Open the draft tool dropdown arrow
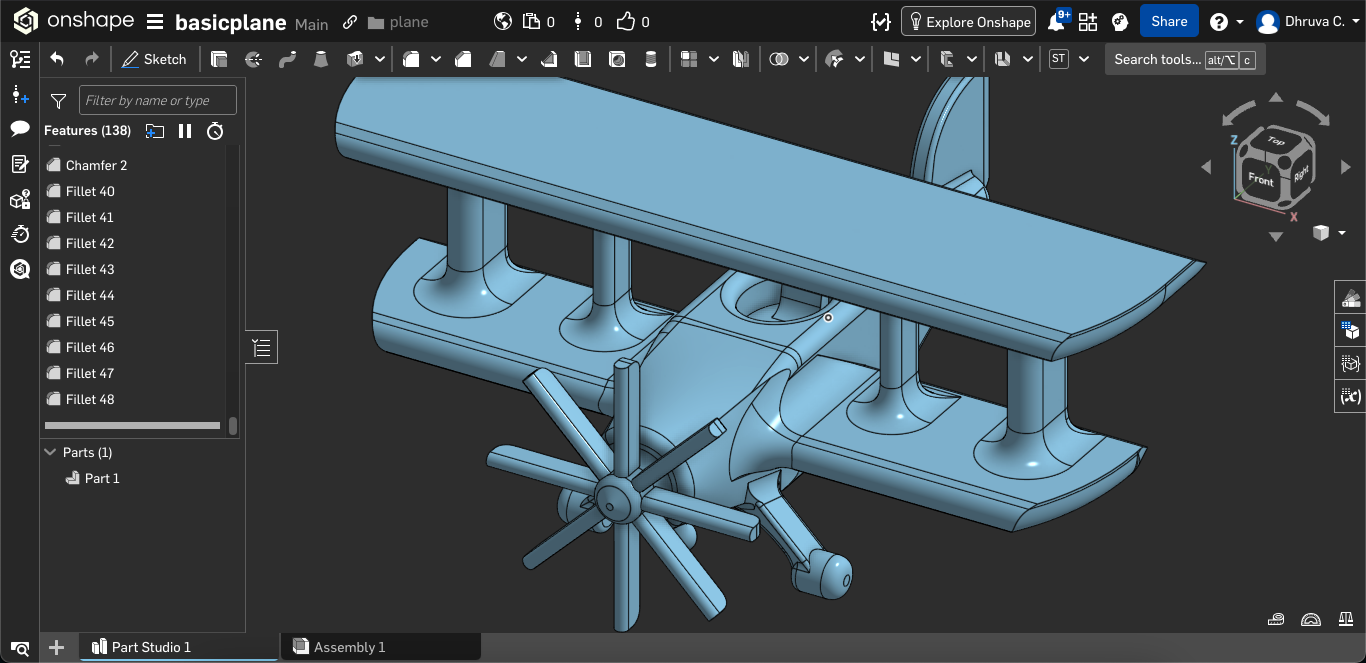 click(x=522, y=59)
